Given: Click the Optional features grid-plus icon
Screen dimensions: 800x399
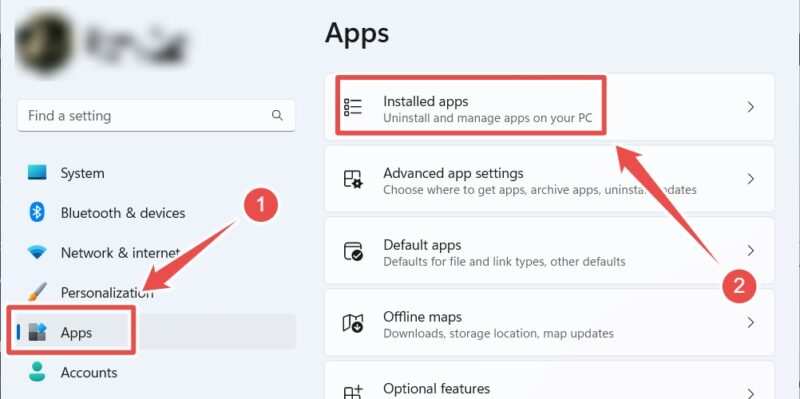Looking at the screenshot, I should point(353,393).
